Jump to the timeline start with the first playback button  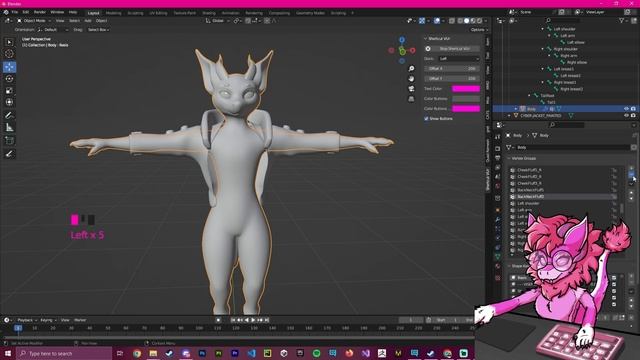(x=233, y=320)
